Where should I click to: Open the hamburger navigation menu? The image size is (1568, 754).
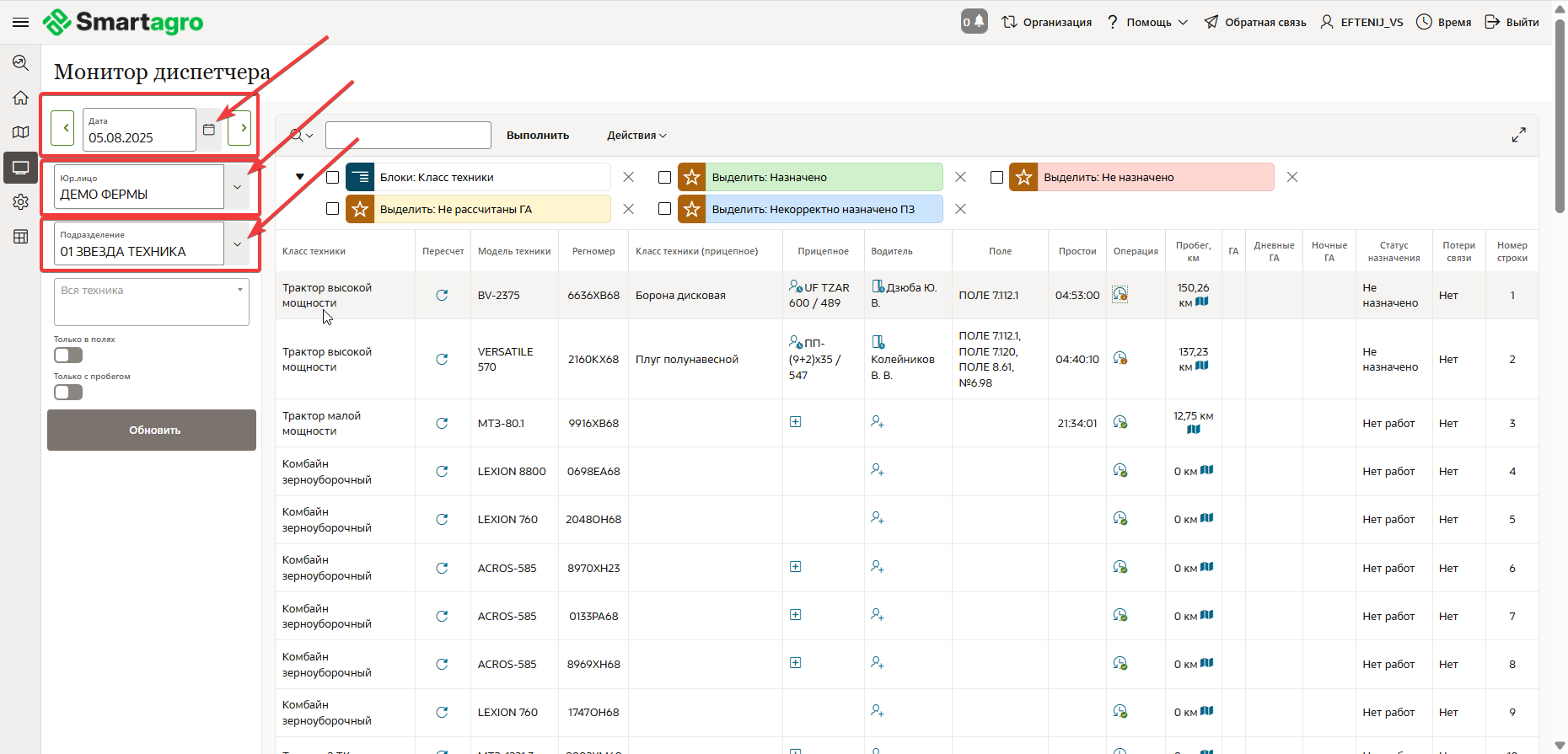coord(20,22)
